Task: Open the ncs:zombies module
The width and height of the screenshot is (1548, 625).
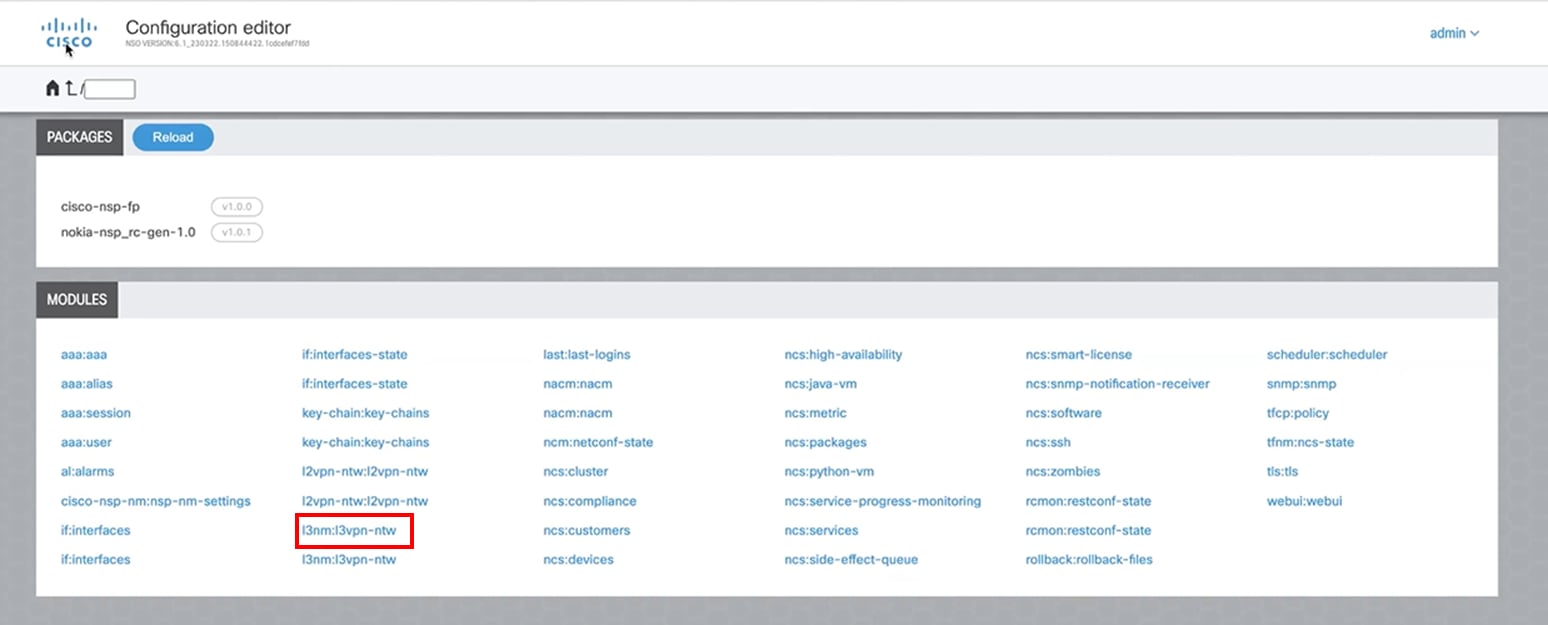Action: 1062,471
